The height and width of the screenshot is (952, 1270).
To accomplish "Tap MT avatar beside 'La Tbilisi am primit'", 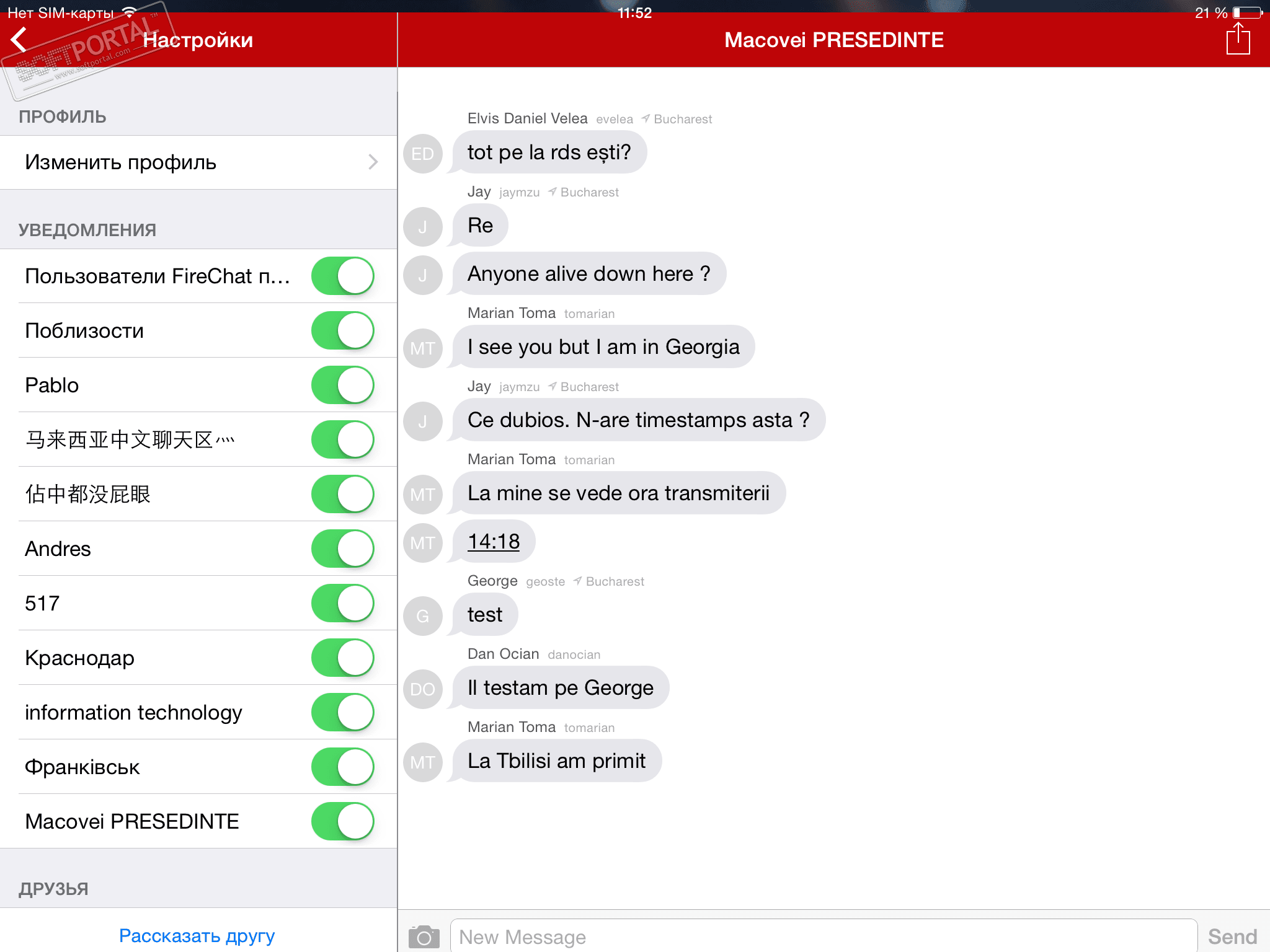I will click(x=423, y=762).
